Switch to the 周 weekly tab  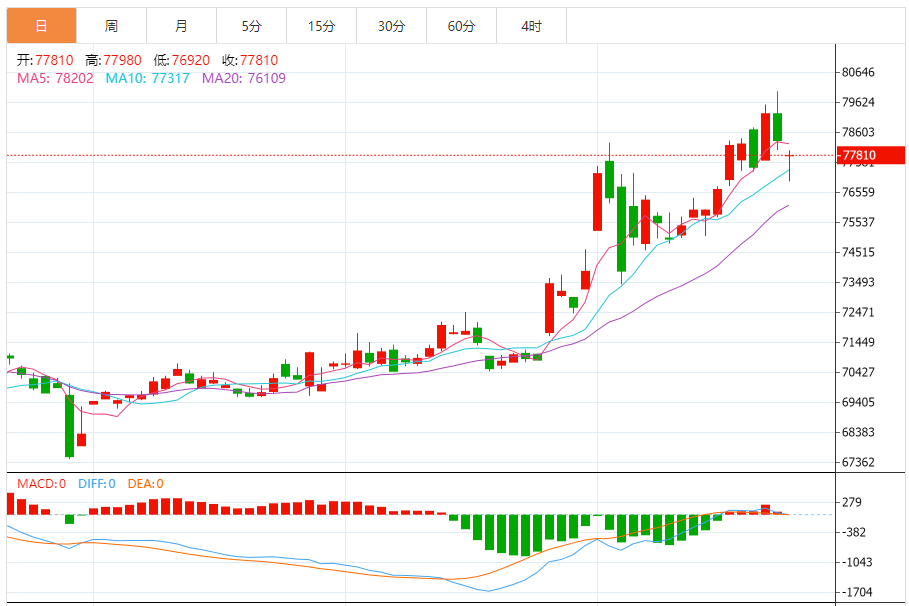[111, 26]
